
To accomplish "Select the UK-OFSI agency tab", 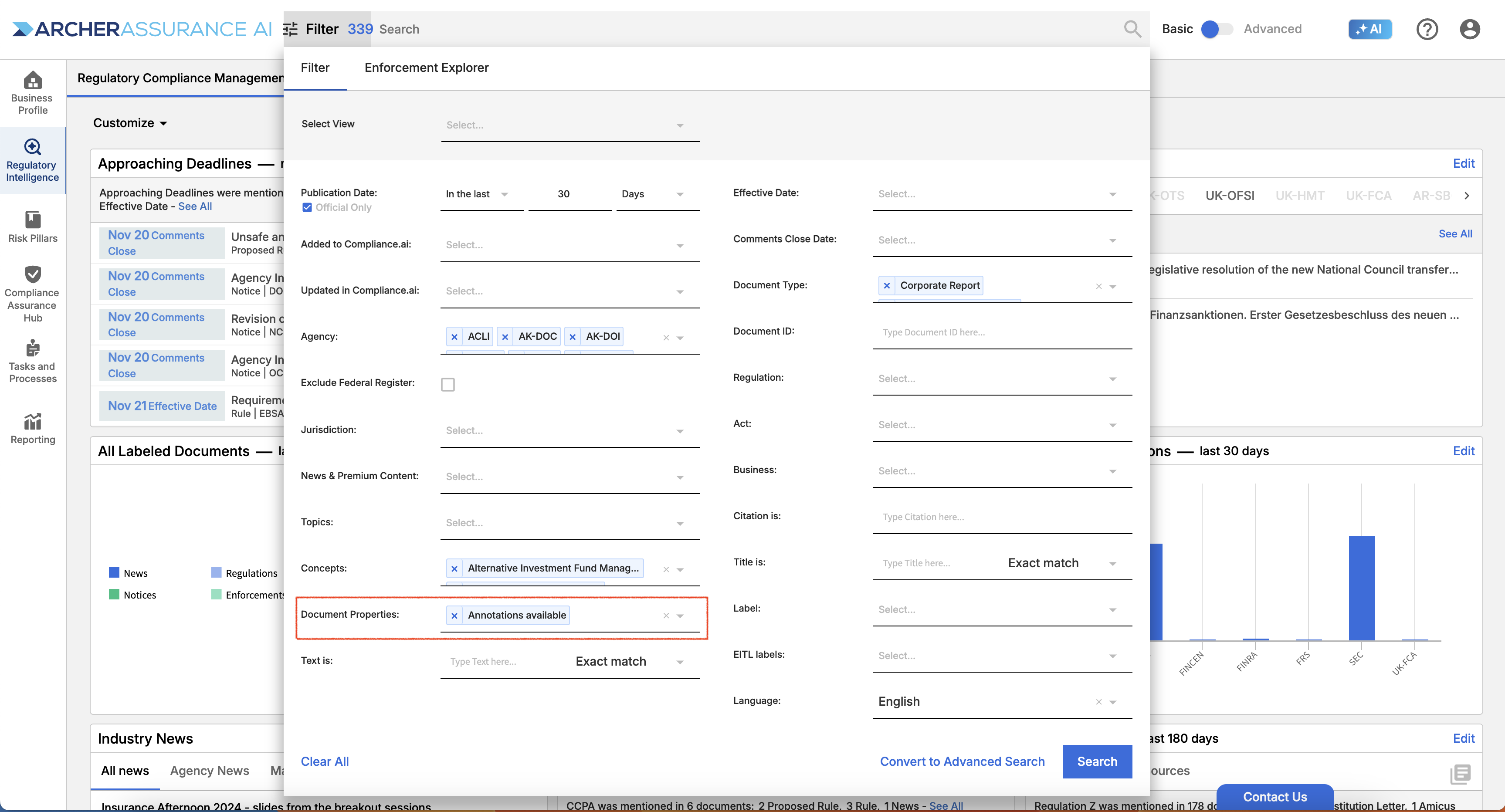I will tap(1229, 196).
